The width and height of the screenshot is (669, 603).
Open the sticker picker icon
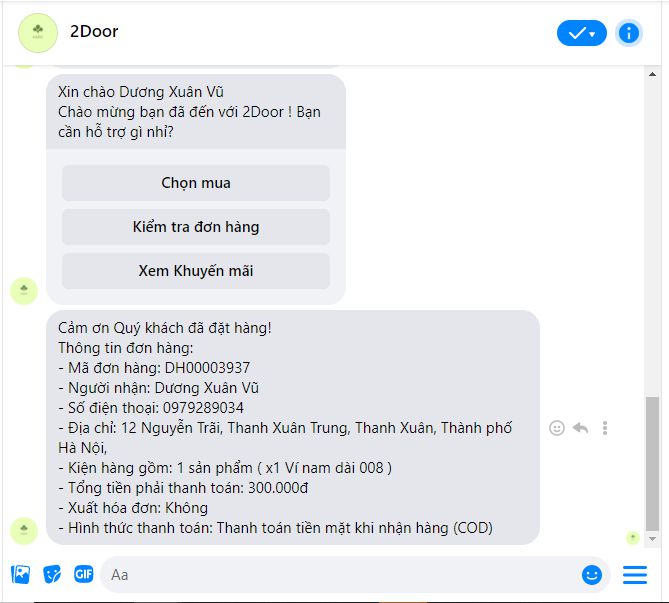click(52, 574)
